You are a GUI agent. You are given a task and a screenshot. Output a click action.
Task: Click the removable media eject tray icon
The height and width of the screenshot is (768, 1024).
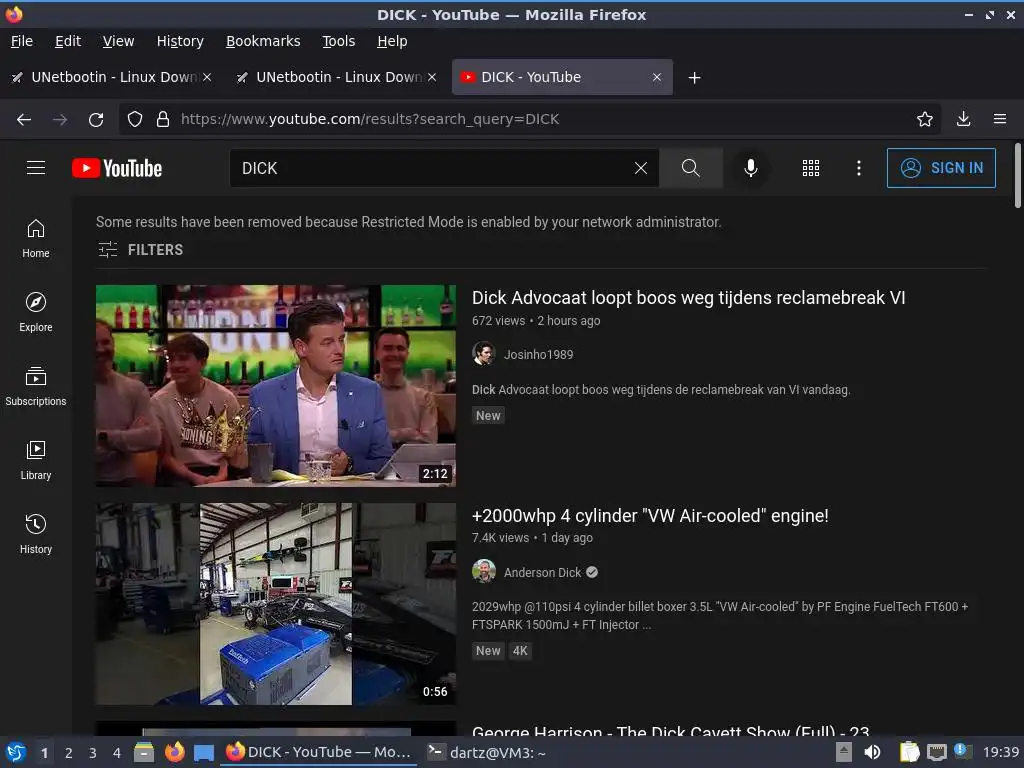[844, 752]
